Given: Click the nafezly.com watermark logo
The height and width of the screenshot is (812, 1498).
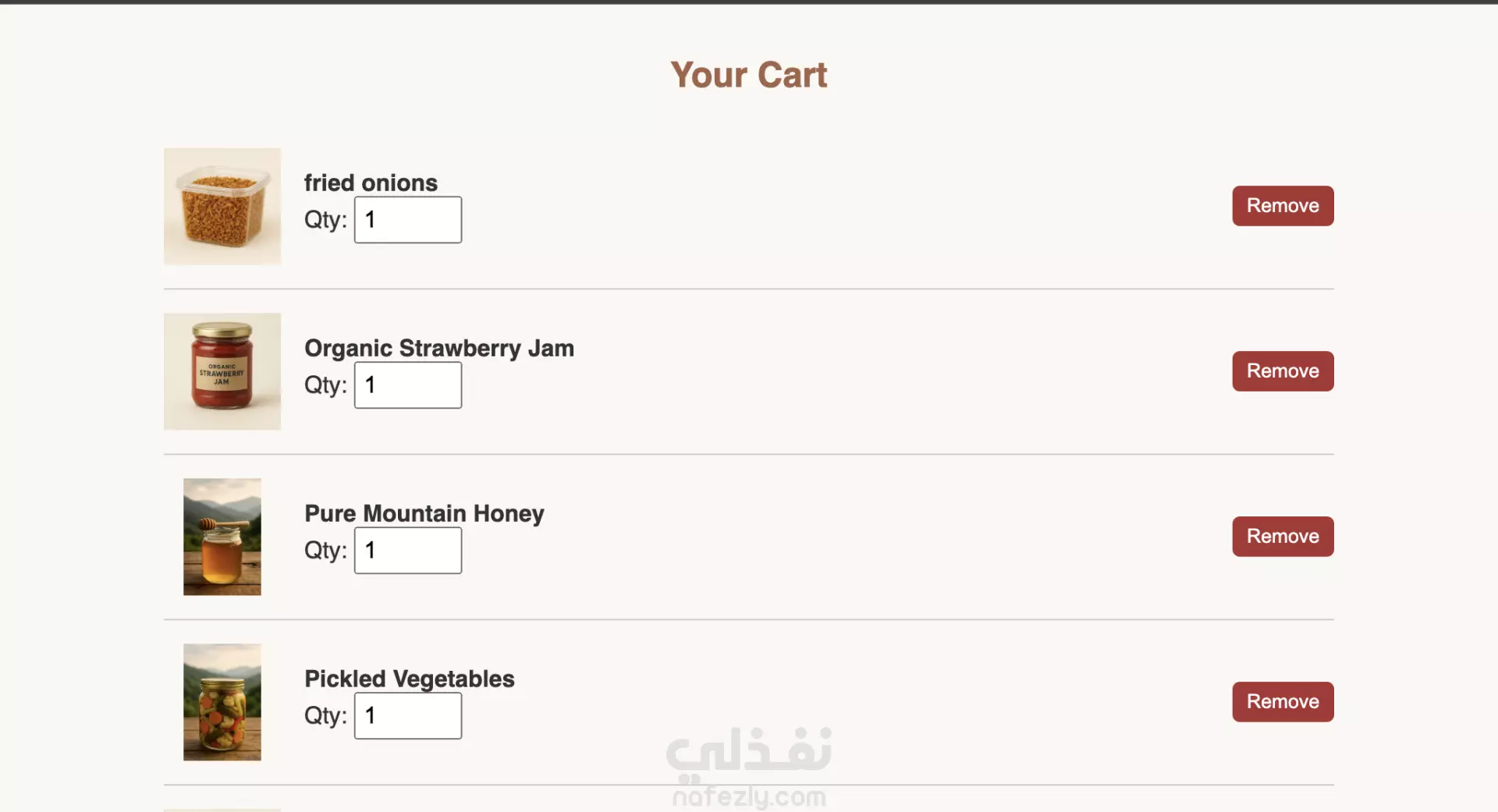Looking at the screenshot, I should click(x=749, y=768).
